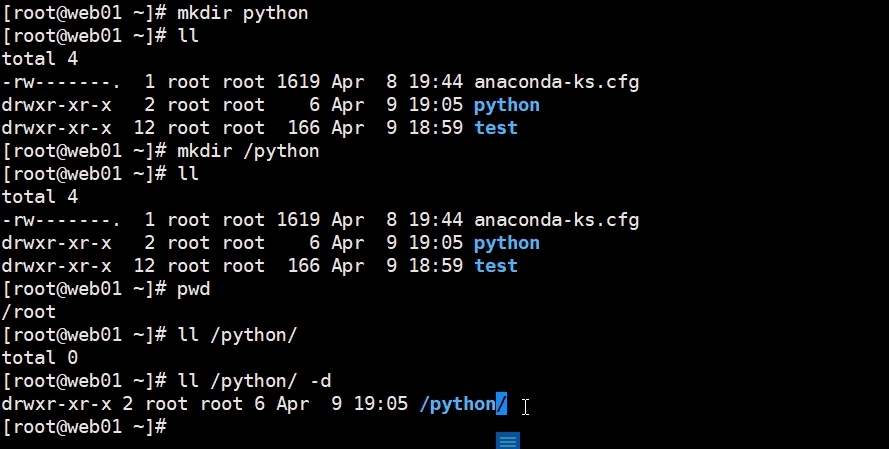Screen dimensions: 889x449
Task: Click the blue 'test' directory above 'mkdir /python'
Action: tap(496, 128)
